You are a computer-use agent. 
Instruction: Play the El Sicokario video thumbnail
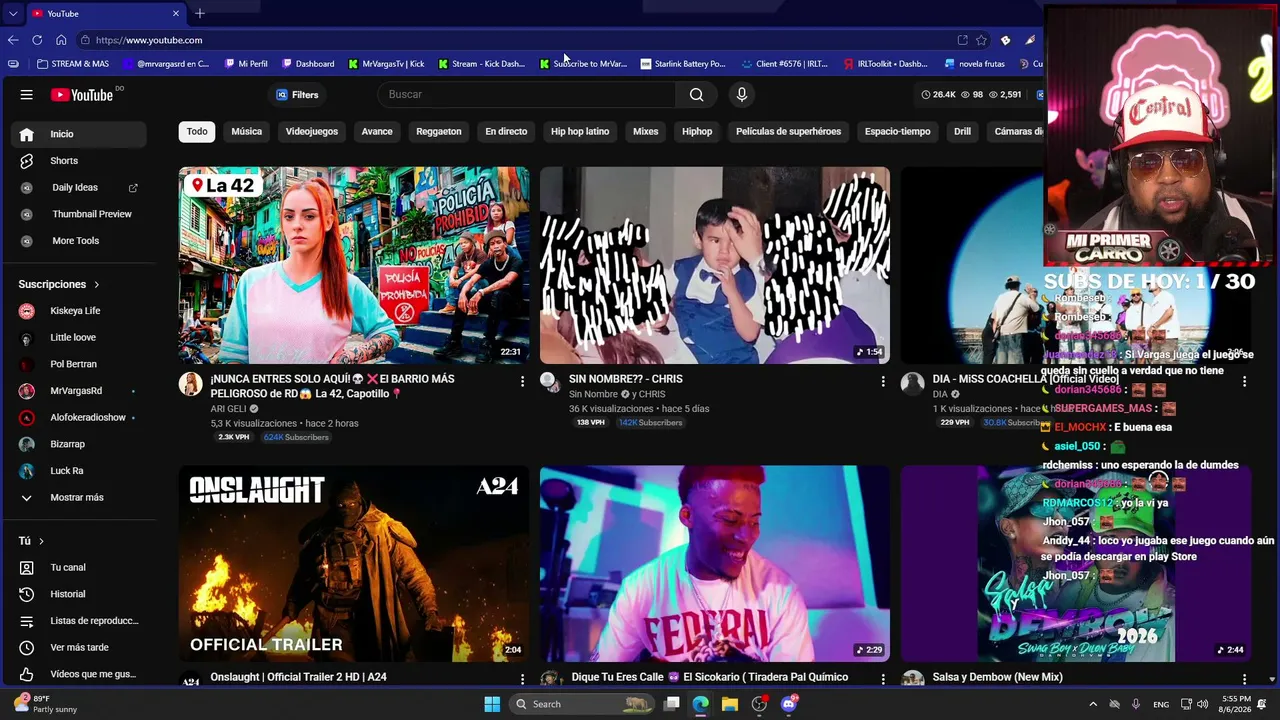pos(715,563)
